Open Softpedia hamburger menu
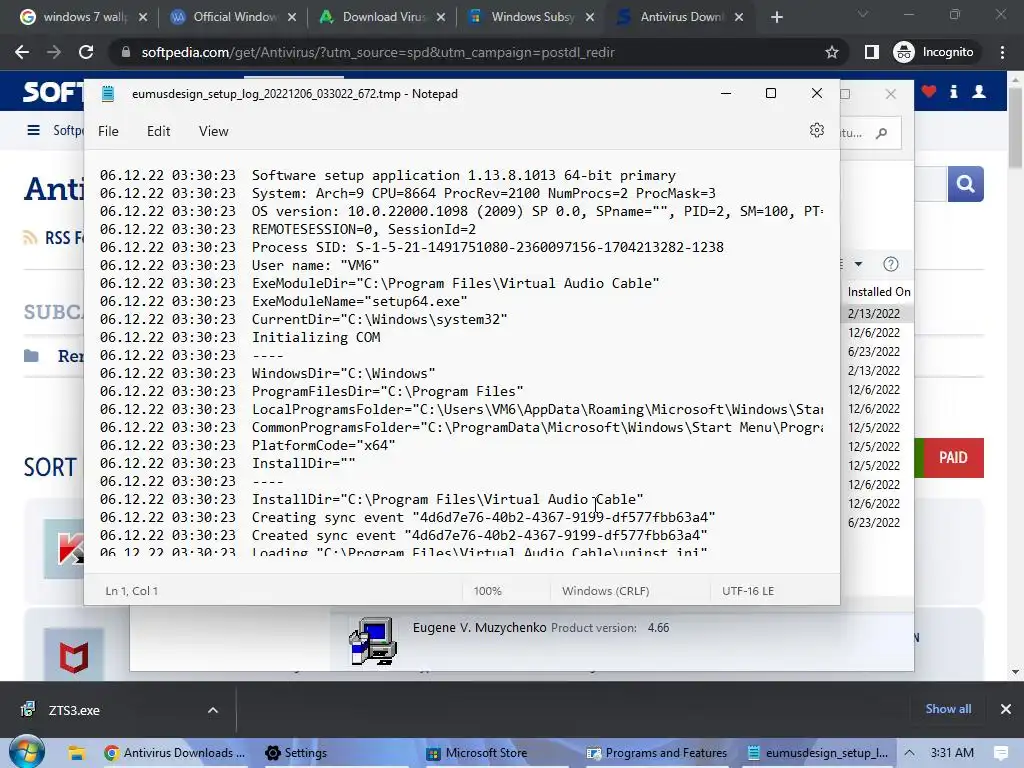The width and height of the screenshot is (1024, 768). click(33, 130)
